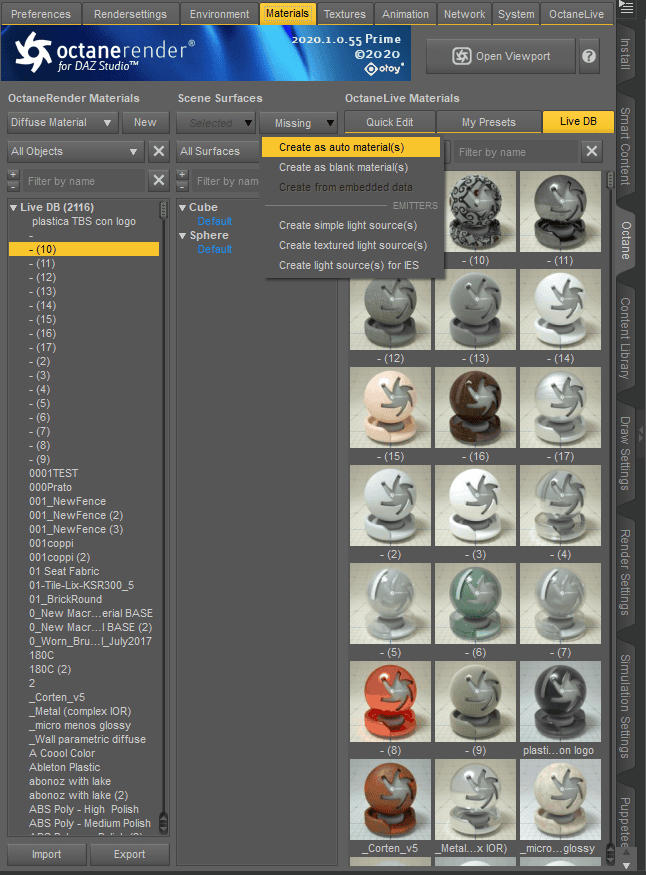Open the All Surfaces dropdown
The width and height of the screenshot is (646, 875).
(219, 151)
